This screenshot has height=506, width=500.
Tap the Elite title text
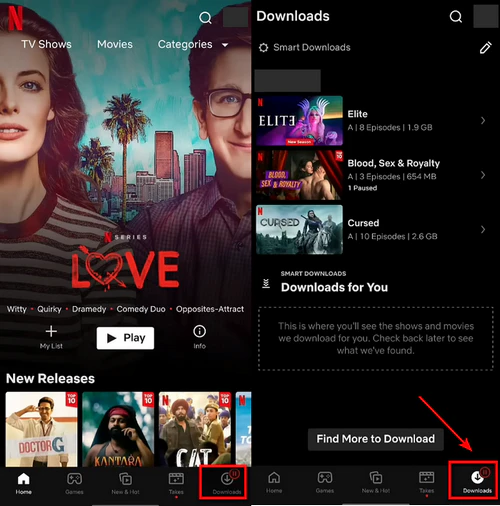pyautogui.click(x=357, y=114)
